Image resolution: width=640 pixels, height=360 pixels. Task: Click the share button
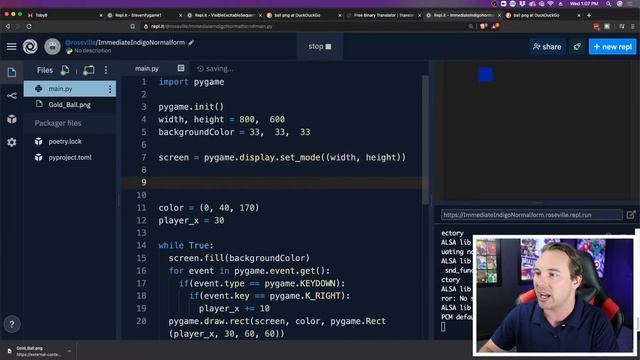[x=547, y=47]
